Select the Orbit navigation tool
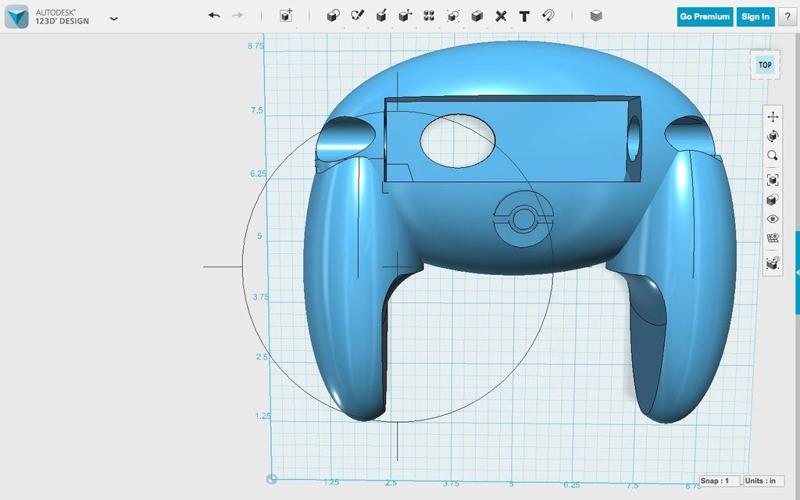This screenshot has width=800, height=500. click(x=772, y=136)
